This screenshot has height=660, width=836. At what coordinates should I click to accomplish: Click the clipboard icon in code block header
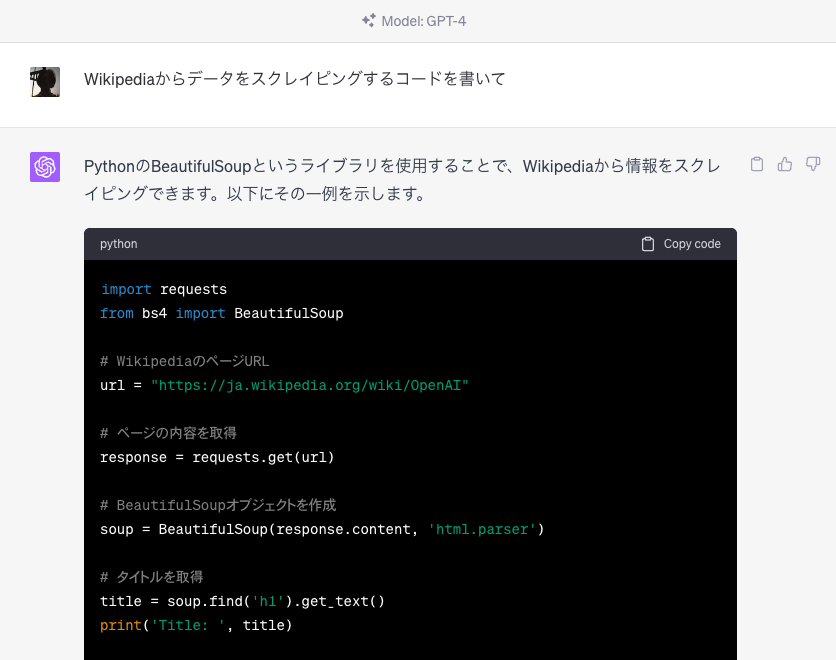648,244
